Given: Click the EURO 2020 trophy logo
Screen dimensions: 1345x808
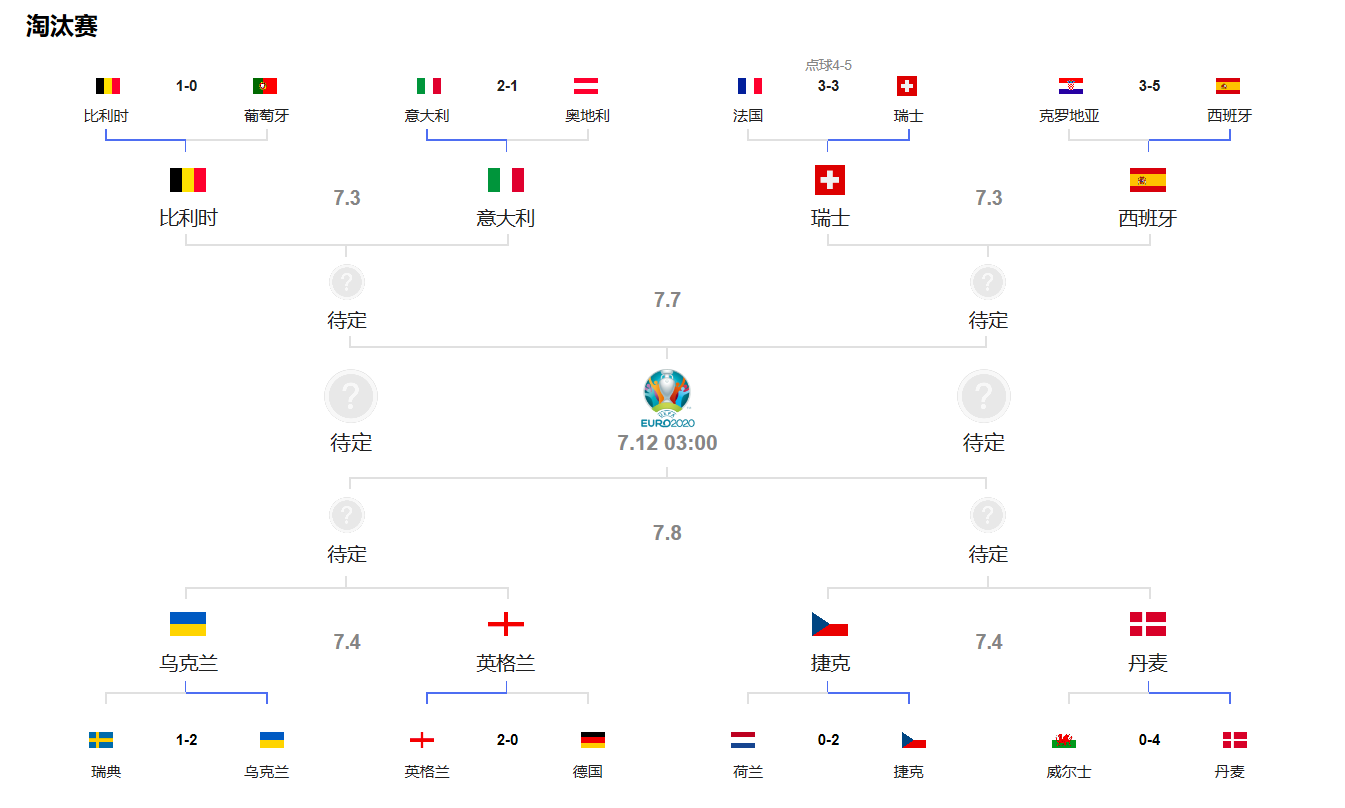Looking at the screenshot, I should point(667,398).
